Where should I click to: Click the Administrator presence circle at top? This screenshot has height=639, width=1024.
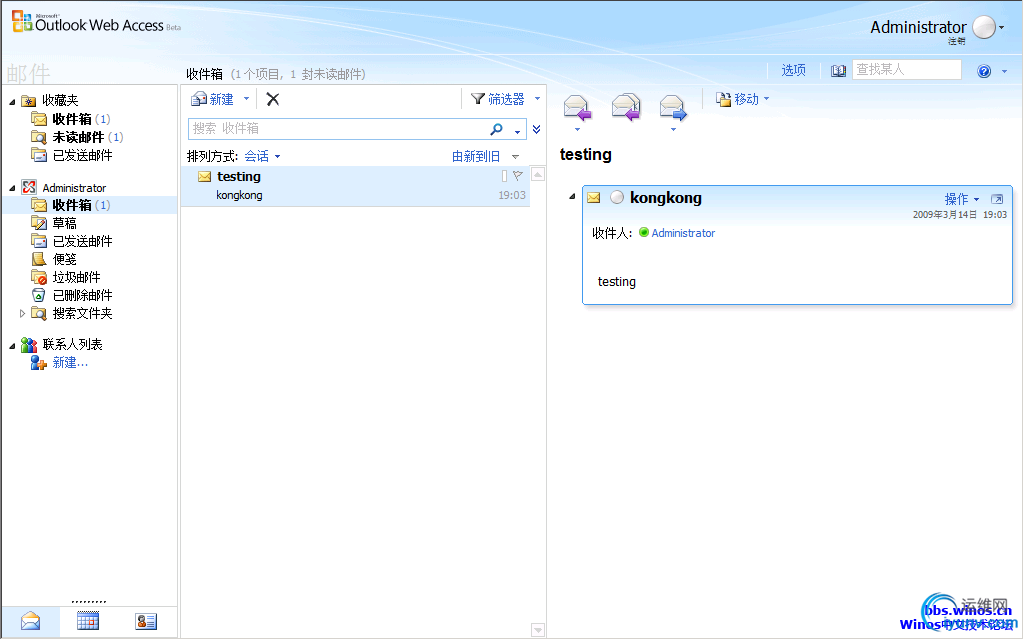click(x=984, y=27)
